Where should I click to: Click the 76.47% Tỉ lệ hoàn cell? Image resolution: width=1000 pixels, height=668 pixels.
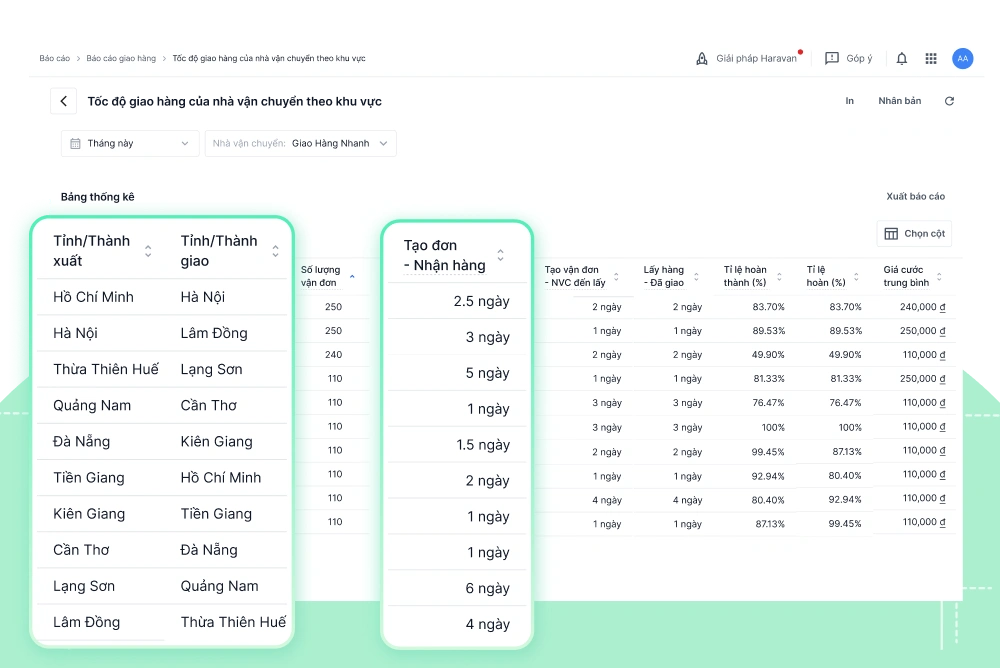point(845,403)
